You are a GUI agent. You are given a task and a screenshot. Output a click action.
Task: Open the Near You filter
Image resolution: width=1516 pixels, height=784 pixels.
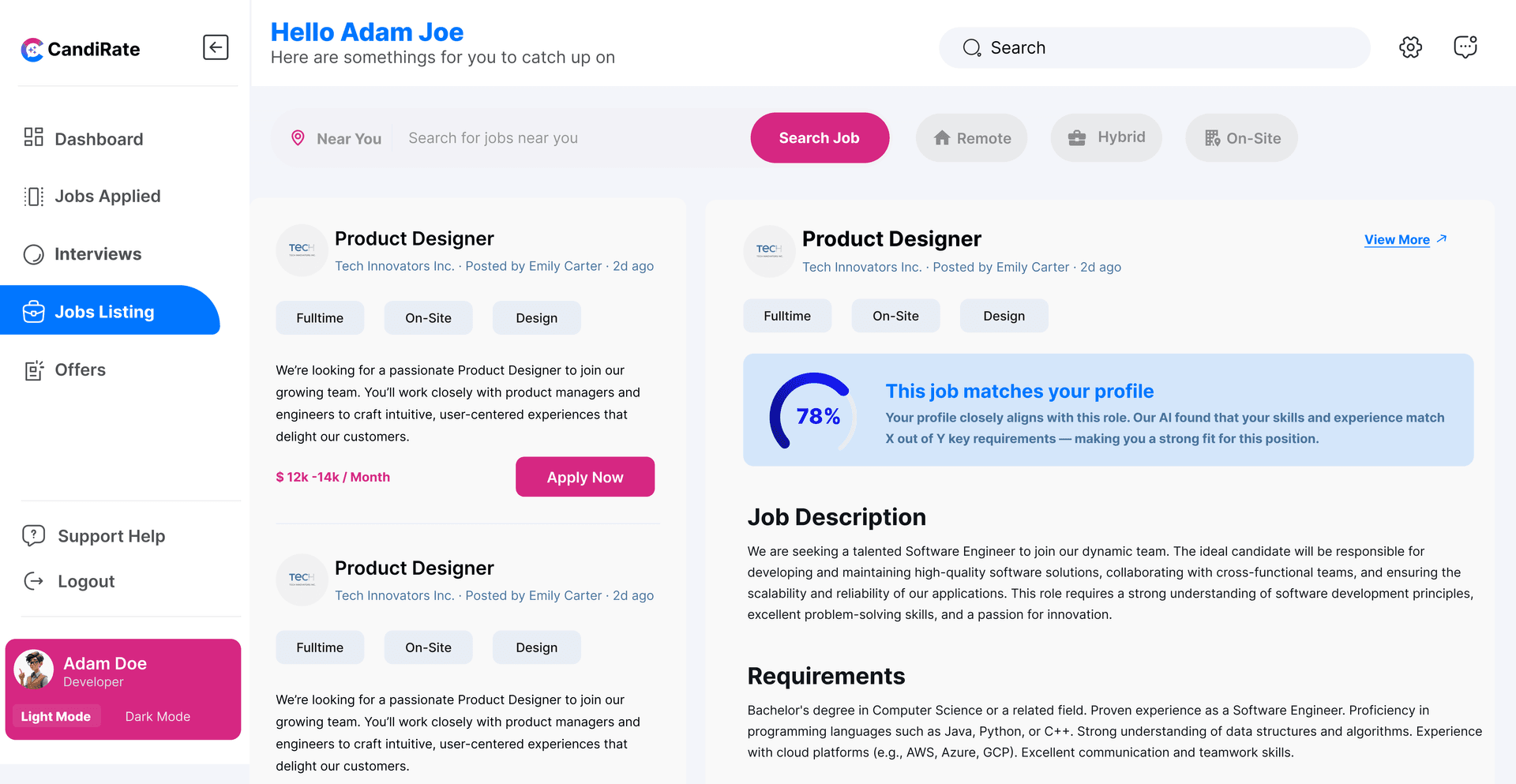click(336, 138)
